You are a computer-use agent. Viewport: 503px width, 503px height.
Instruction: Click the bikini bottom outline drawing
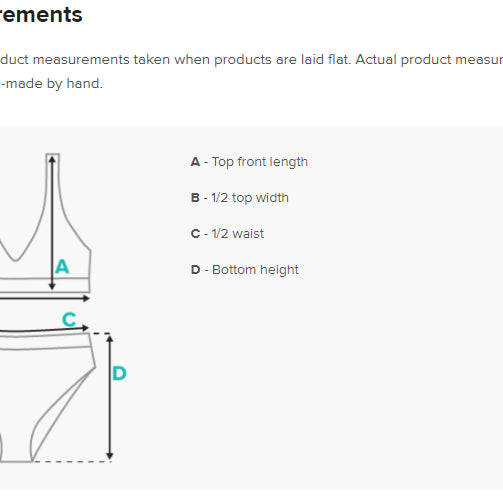coord(48,397)
